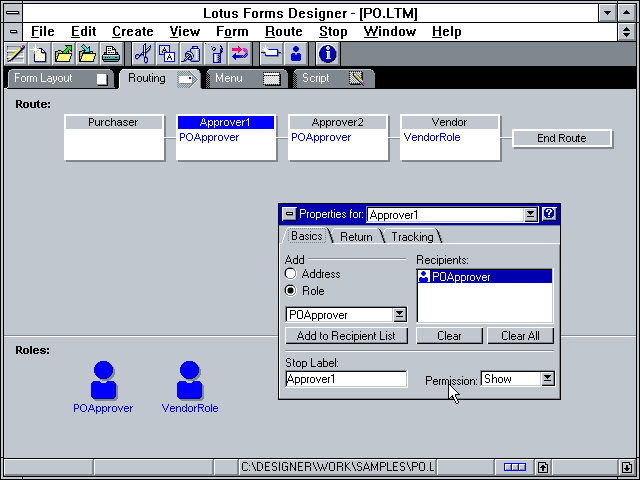The width and height of the screenshot is (640, 480).
Task: Switch to the Script tab
Action: (333, 78)
